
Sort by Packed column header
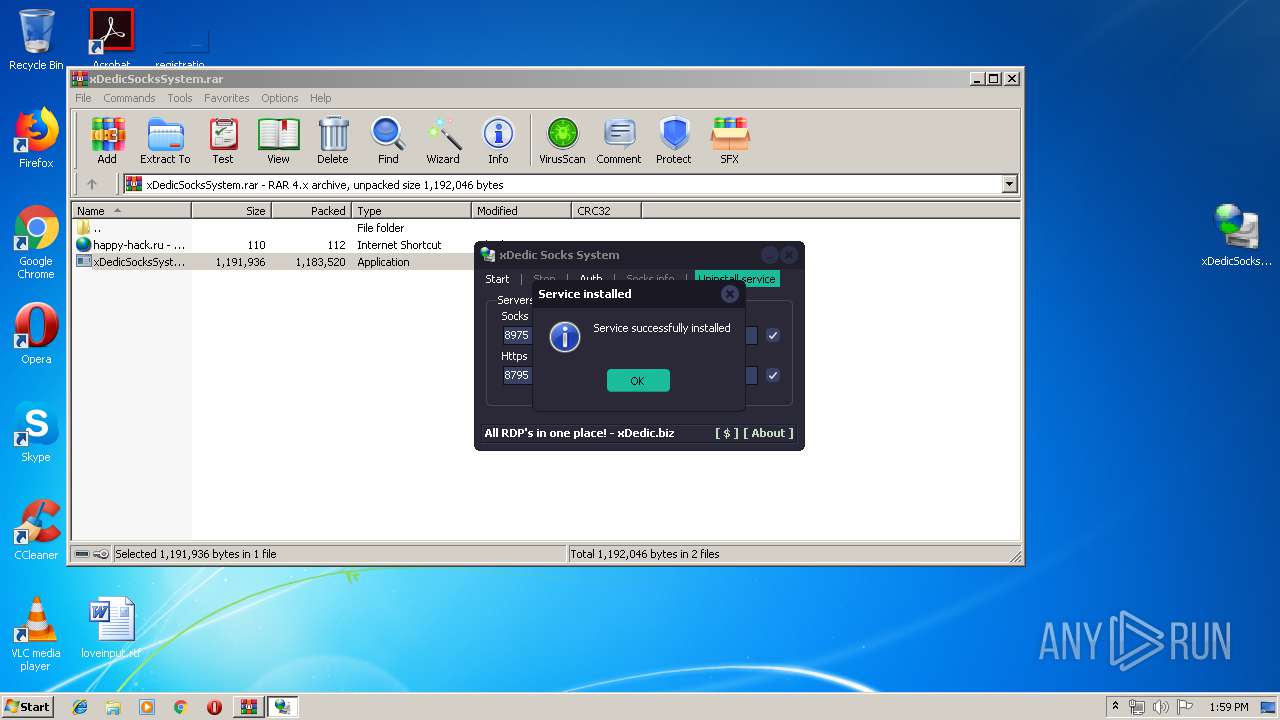tap(311, 210)
